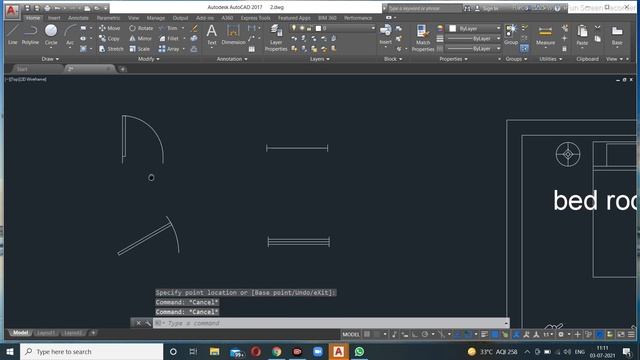
Task: Activate the Mirror command
Action: coord(140,38)
